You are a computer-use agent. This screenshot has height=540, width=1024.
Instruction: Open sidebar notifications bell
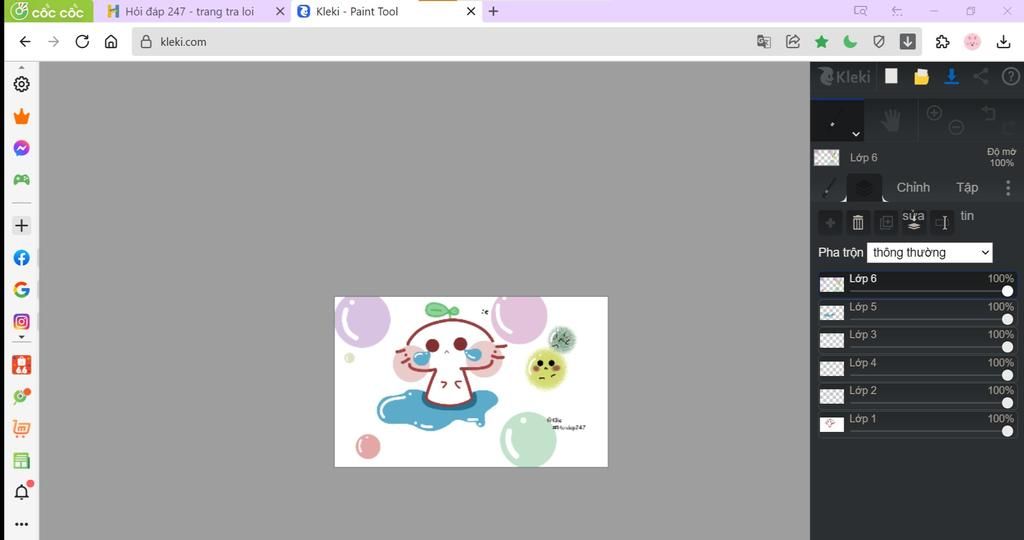pos(22,491)
